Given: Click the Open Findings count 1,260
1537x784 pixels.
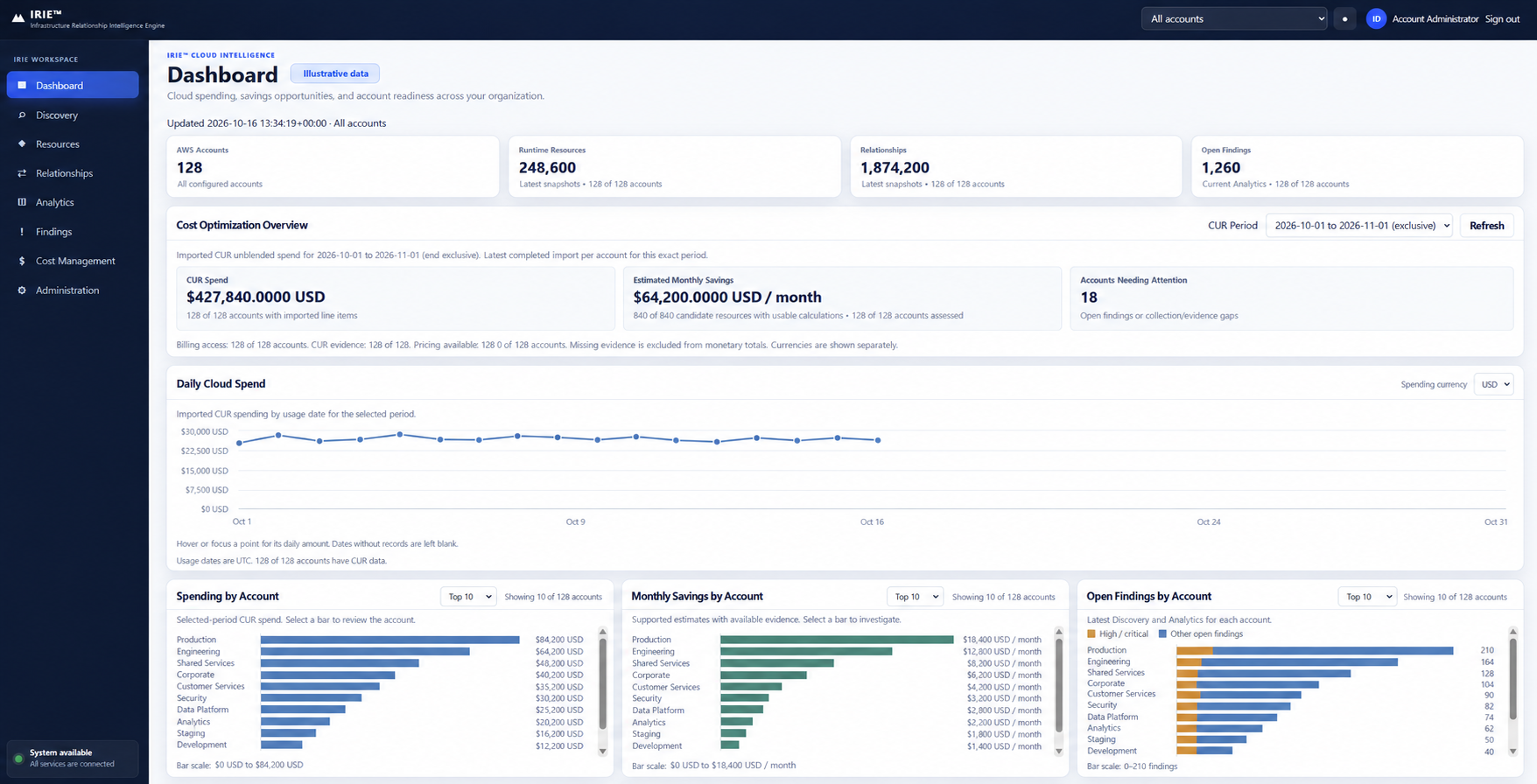Looking at the screenshot, I should click(1221, 167).
